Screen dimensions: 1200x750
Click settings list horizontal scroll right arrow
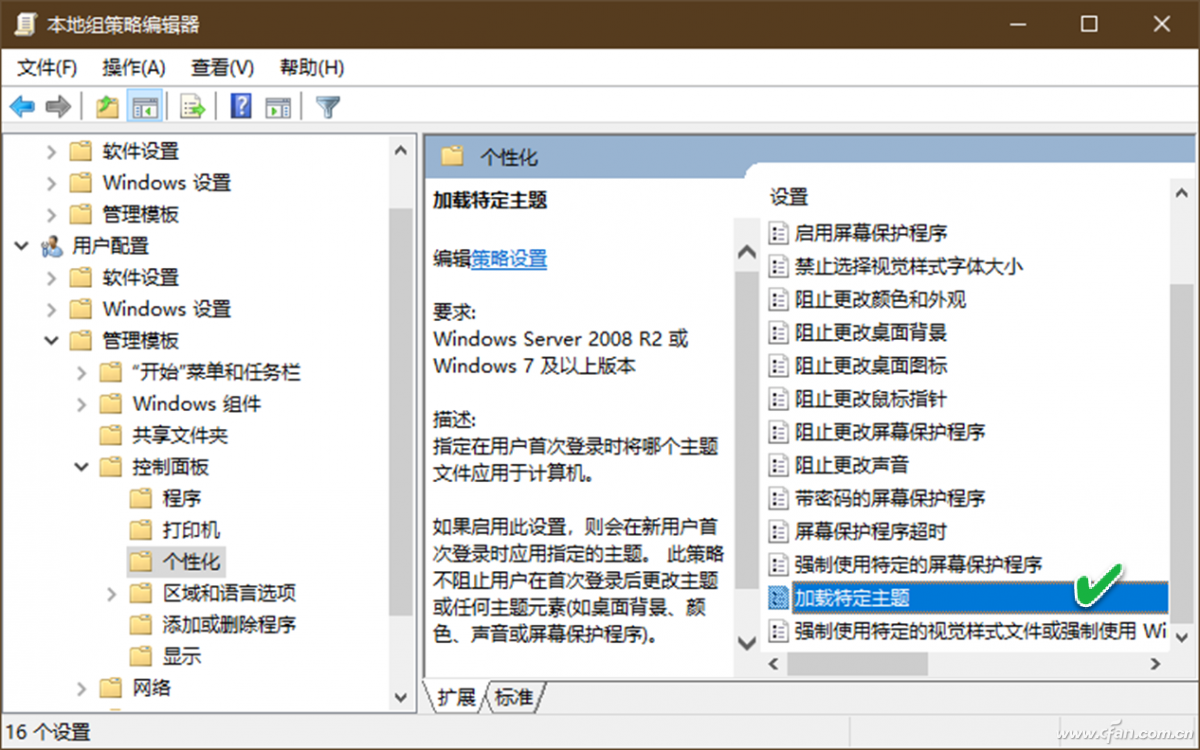point(1155,664)
